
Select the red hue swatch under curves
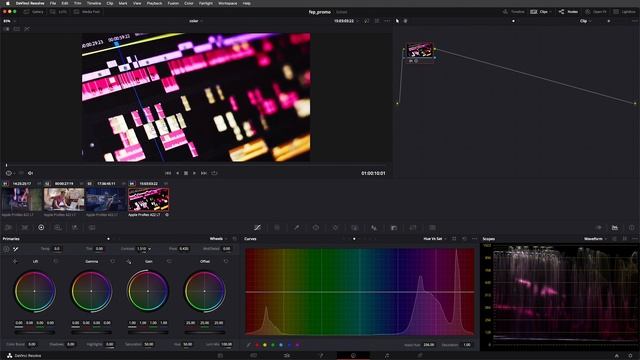coord(257,345)
